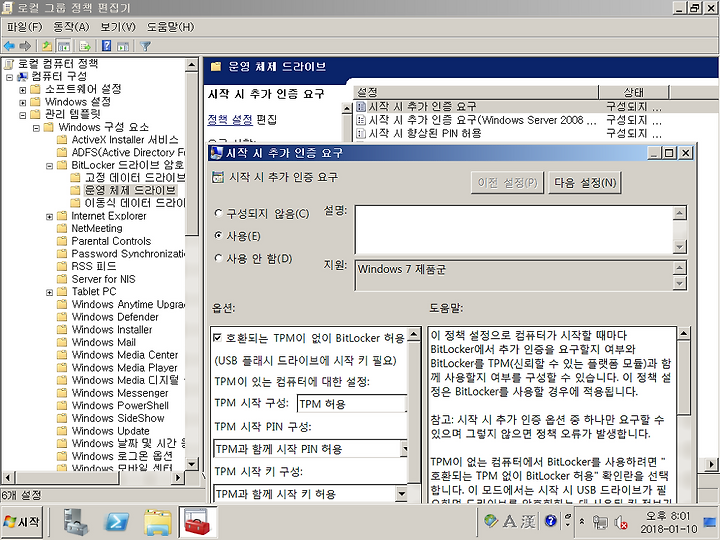Click the 시작 button on the taskbar

point(22,522)
